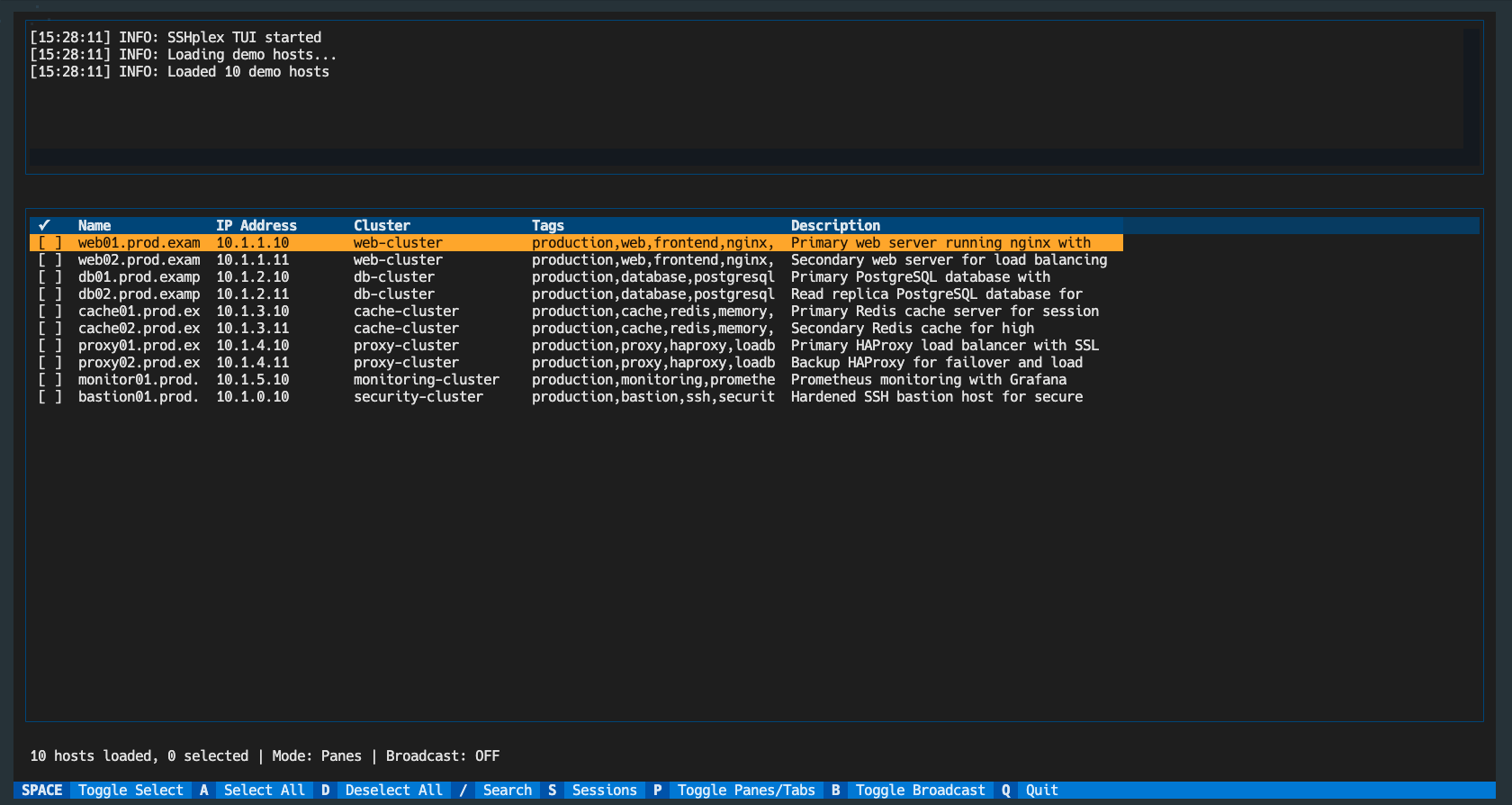Image resolution: width=1512 pixels, height=805 pixels.
Task: Click IP address 10.1.2.10
Action: (253, 277)
